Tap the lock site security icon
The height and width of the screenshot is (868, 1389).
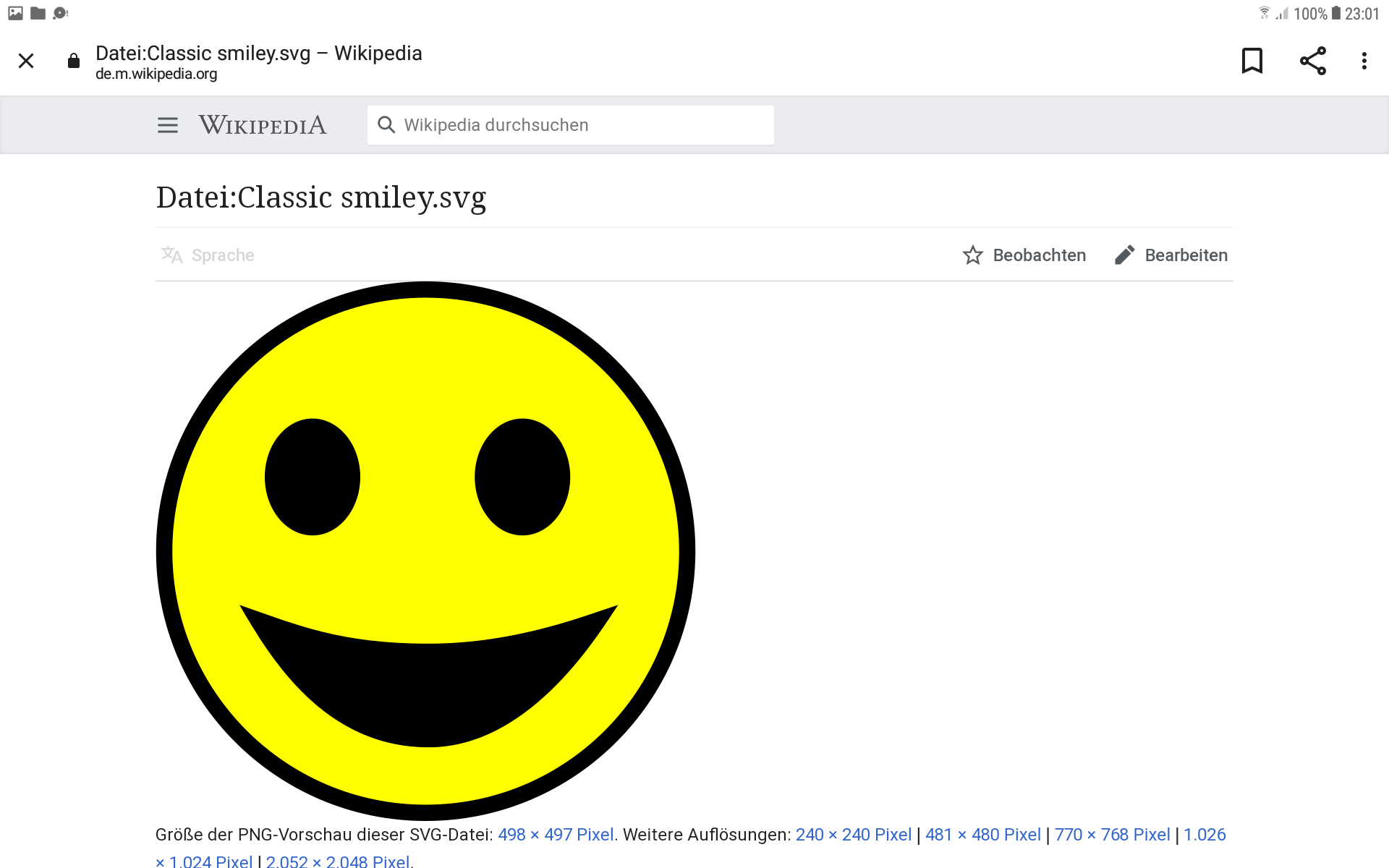pos(73,61)
